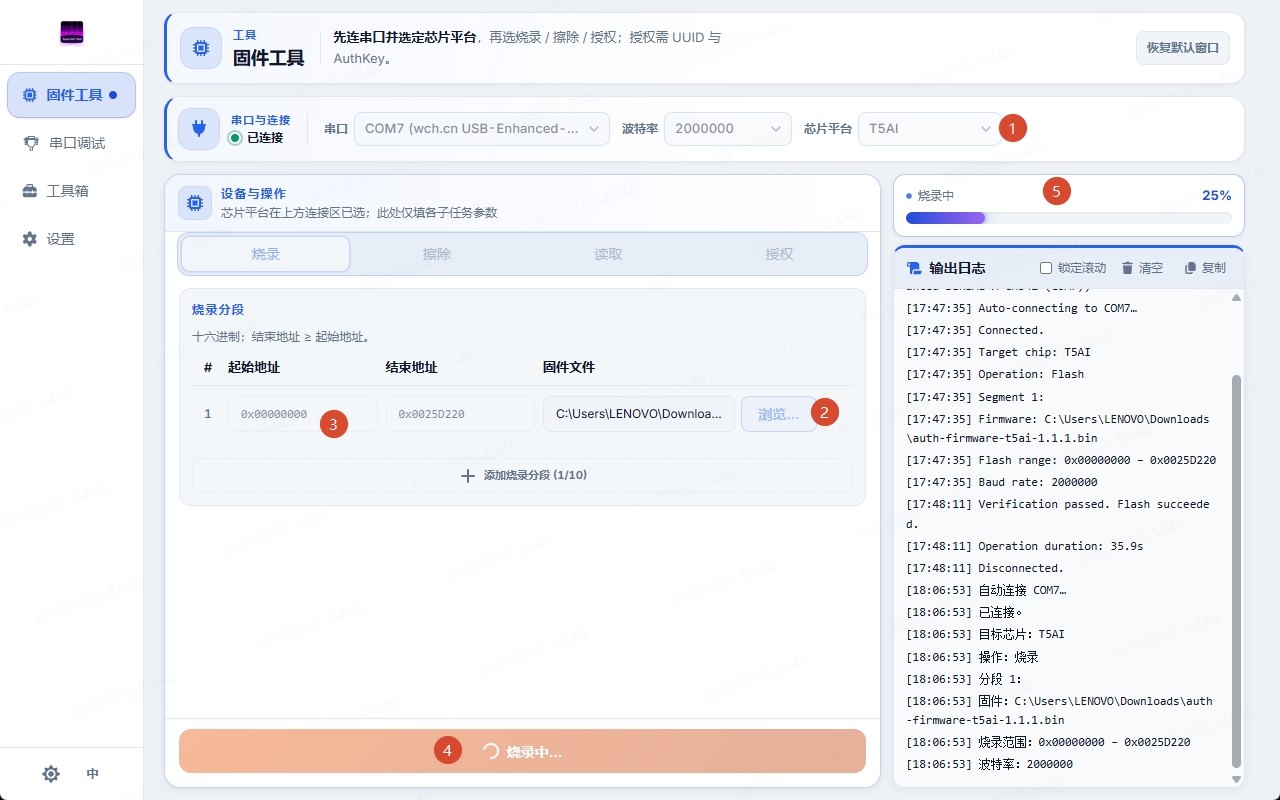Click the 固件文件 column header
1280x800 pixels.
pos(569,367)
